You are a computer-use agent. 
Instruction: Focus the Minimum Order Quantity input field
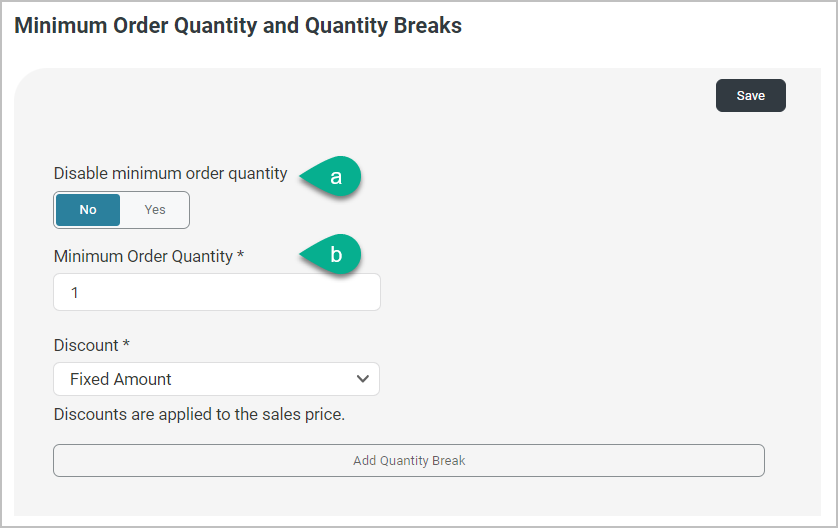click(x=216, y=293)
